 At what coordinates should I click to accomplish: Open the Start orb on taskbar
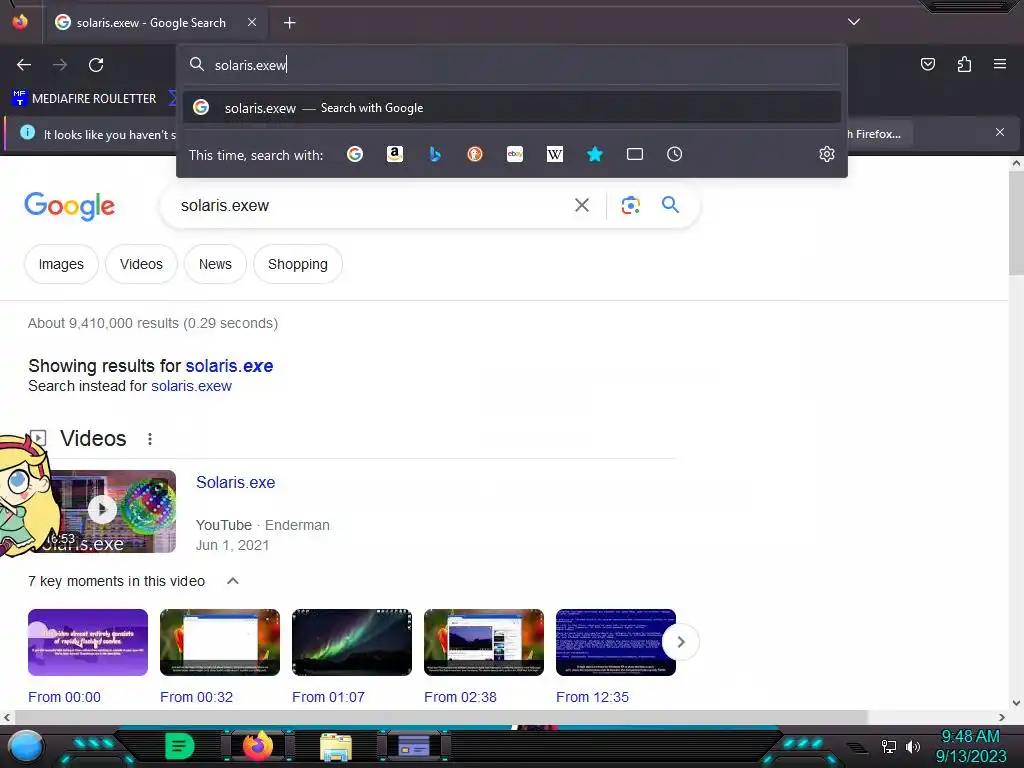click(x=26, y=746)
